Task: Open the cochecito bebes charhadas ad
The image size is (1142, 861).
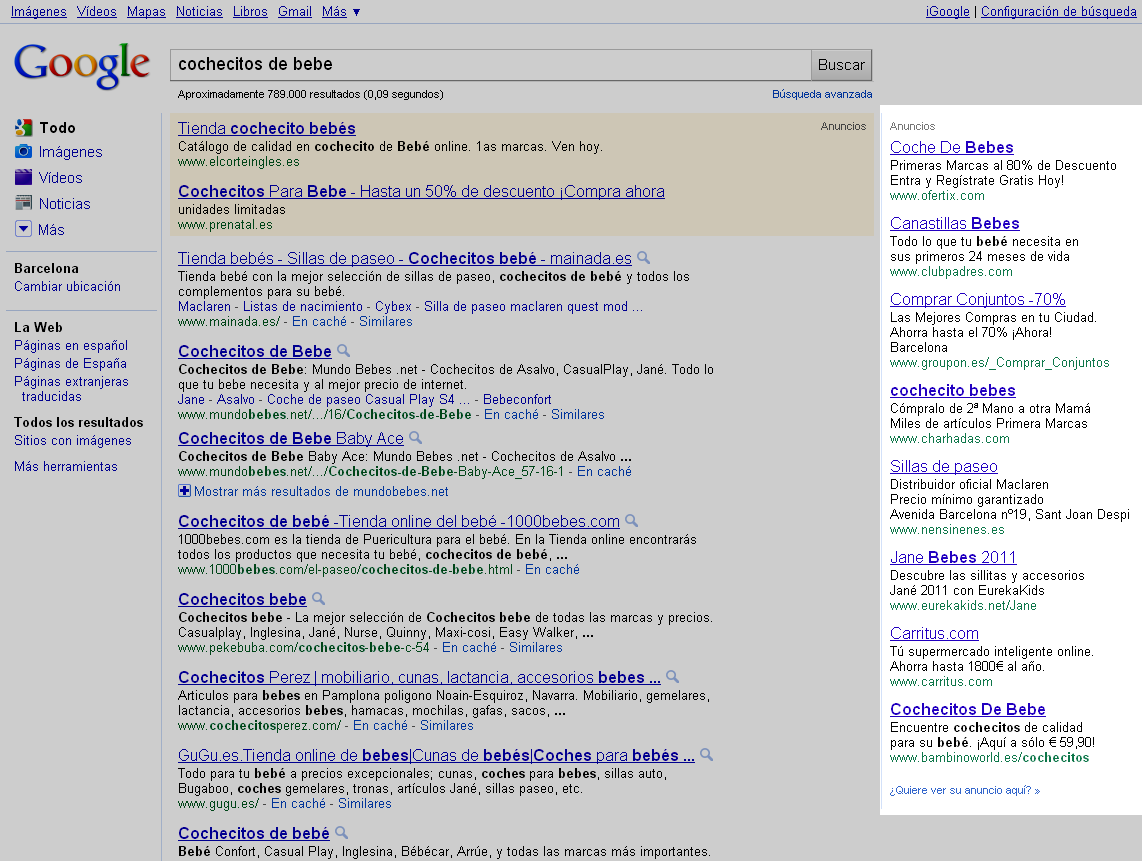Action: tap(953, 390)
